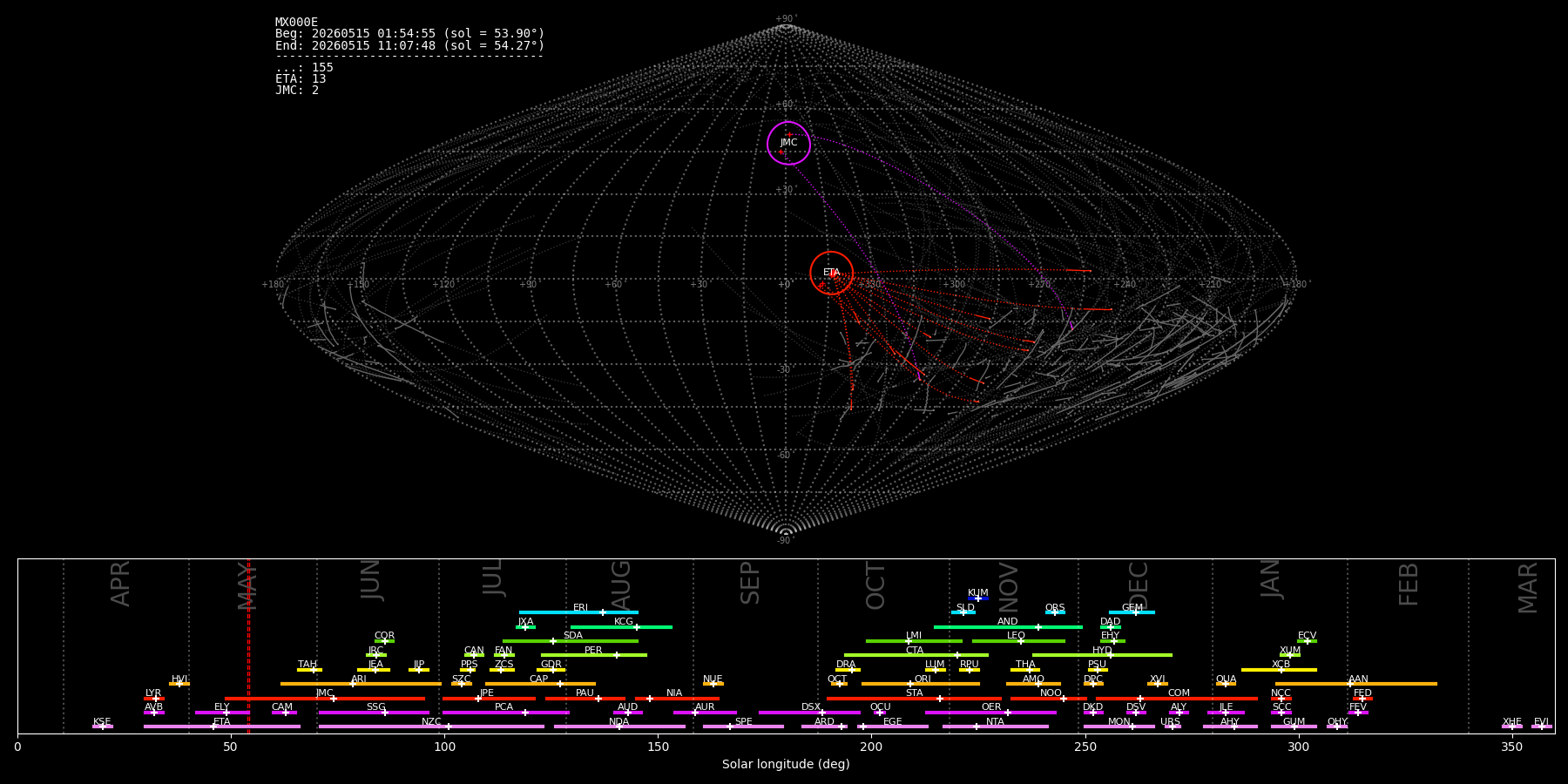Click the JMC: 2 count in legend
The image size is (1568, 784).
pyautogui.click(x=297, y=91)
